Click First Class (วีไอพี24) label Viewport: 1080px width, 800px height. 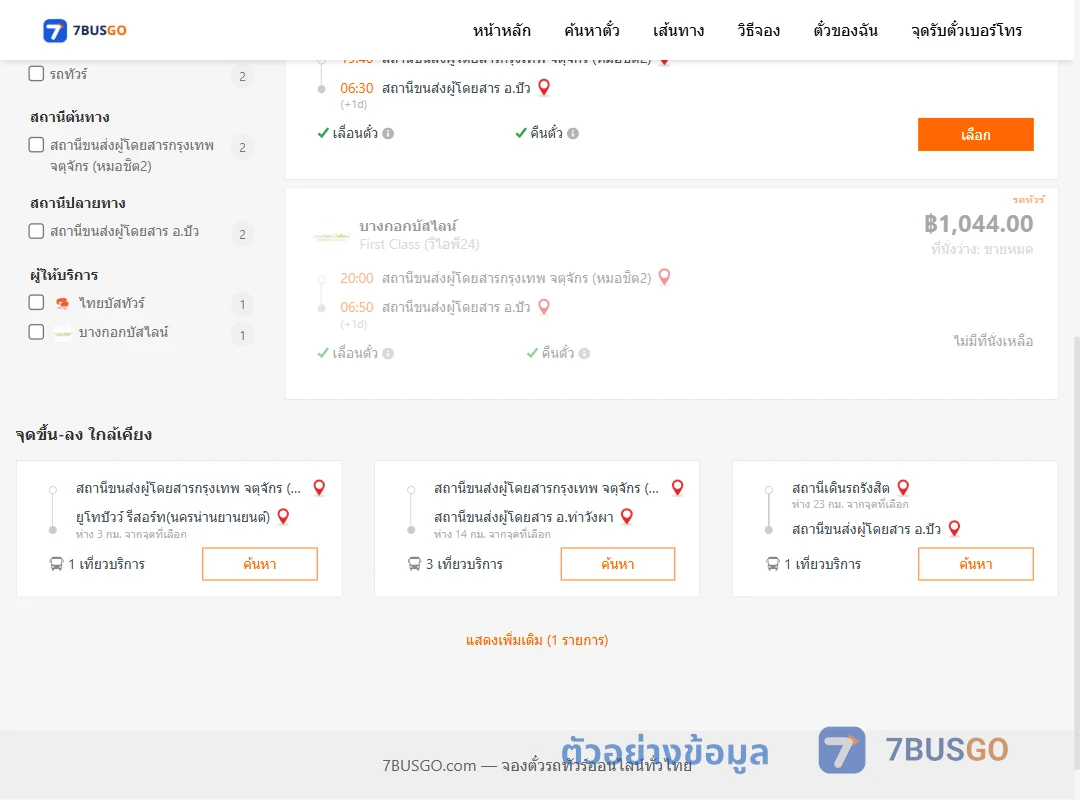coord(419,245)
